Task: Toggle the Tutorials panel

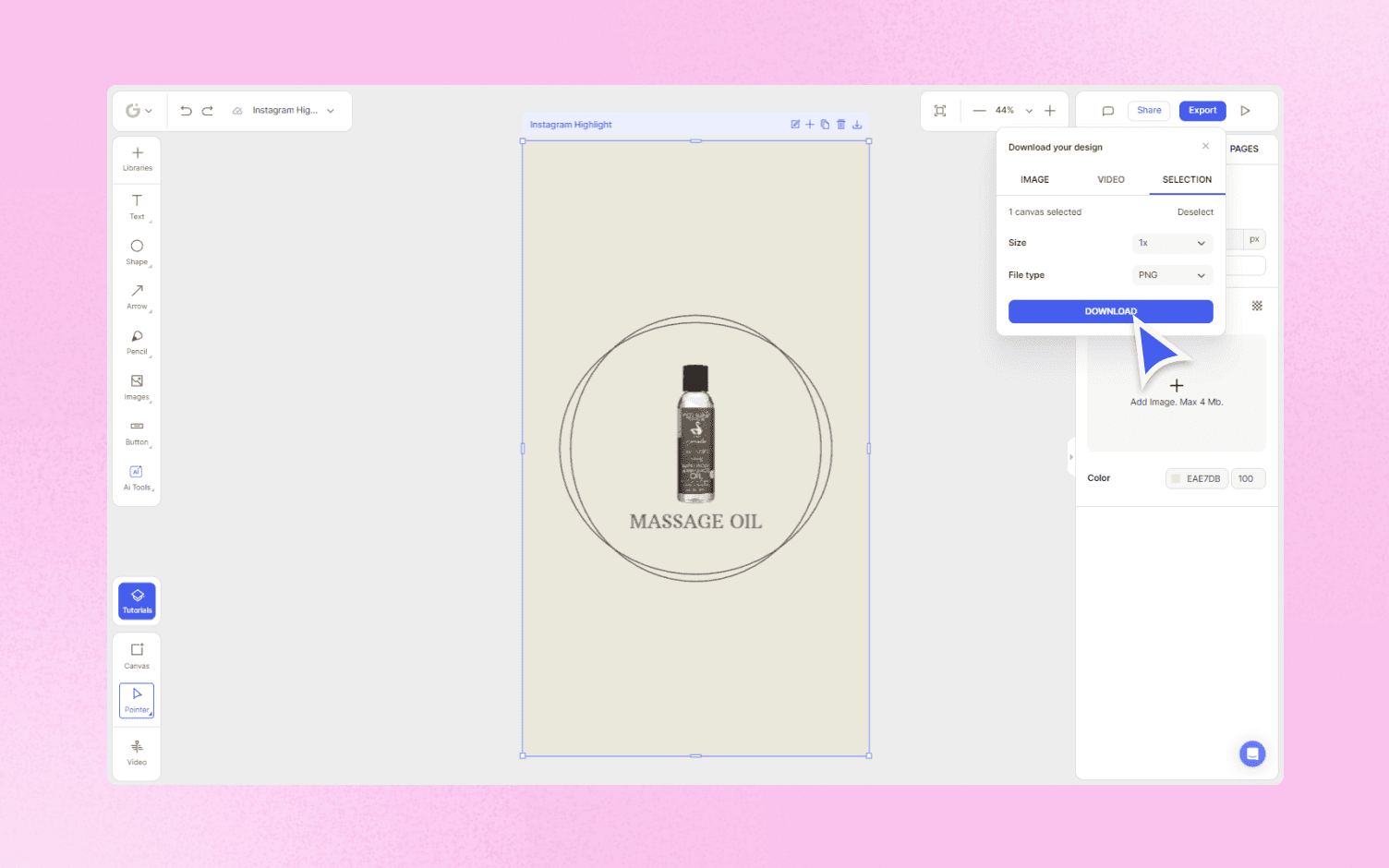Action: click(137, 601)
